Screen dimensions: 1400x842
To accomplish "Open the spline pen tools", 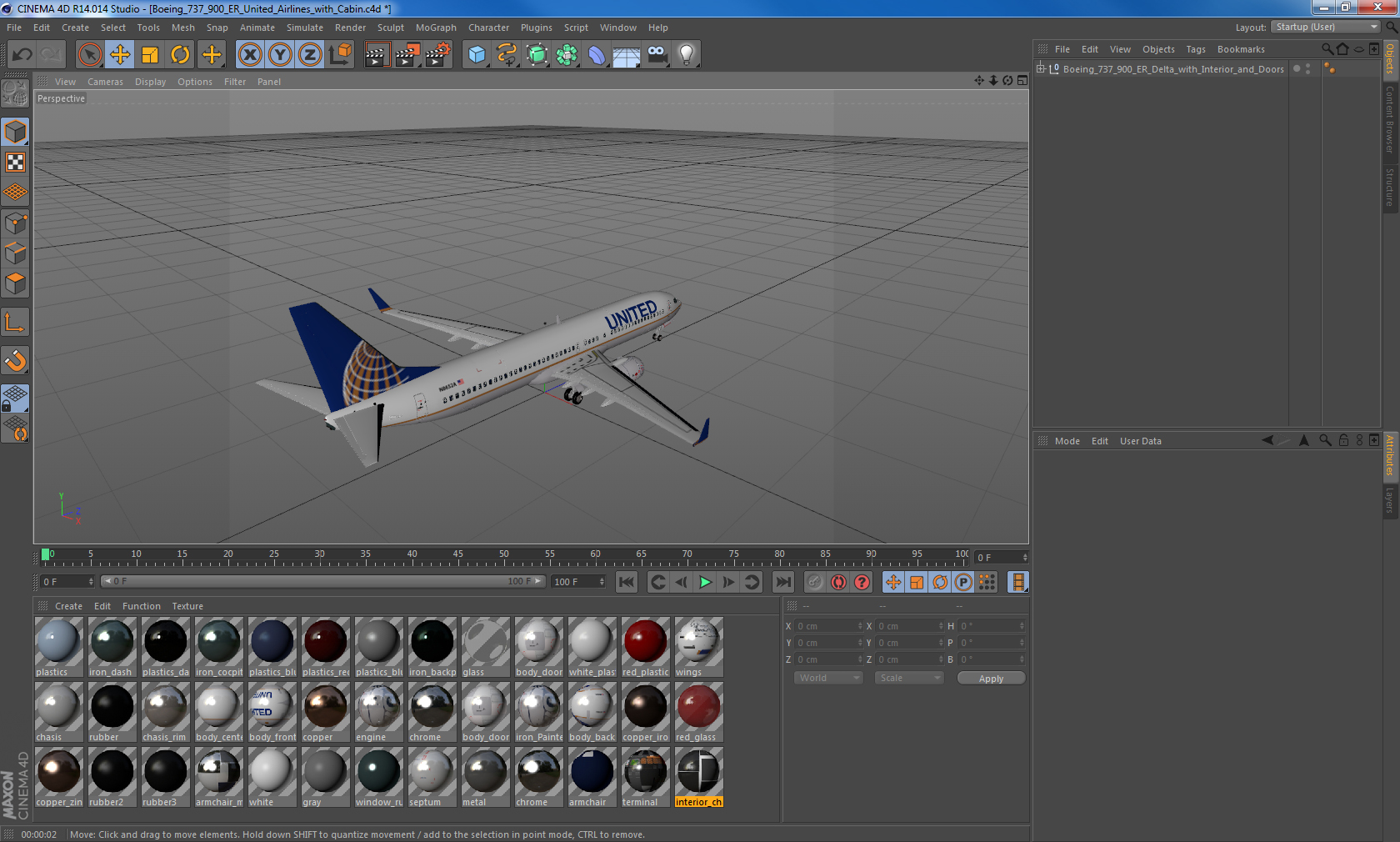I will [507, 55].
